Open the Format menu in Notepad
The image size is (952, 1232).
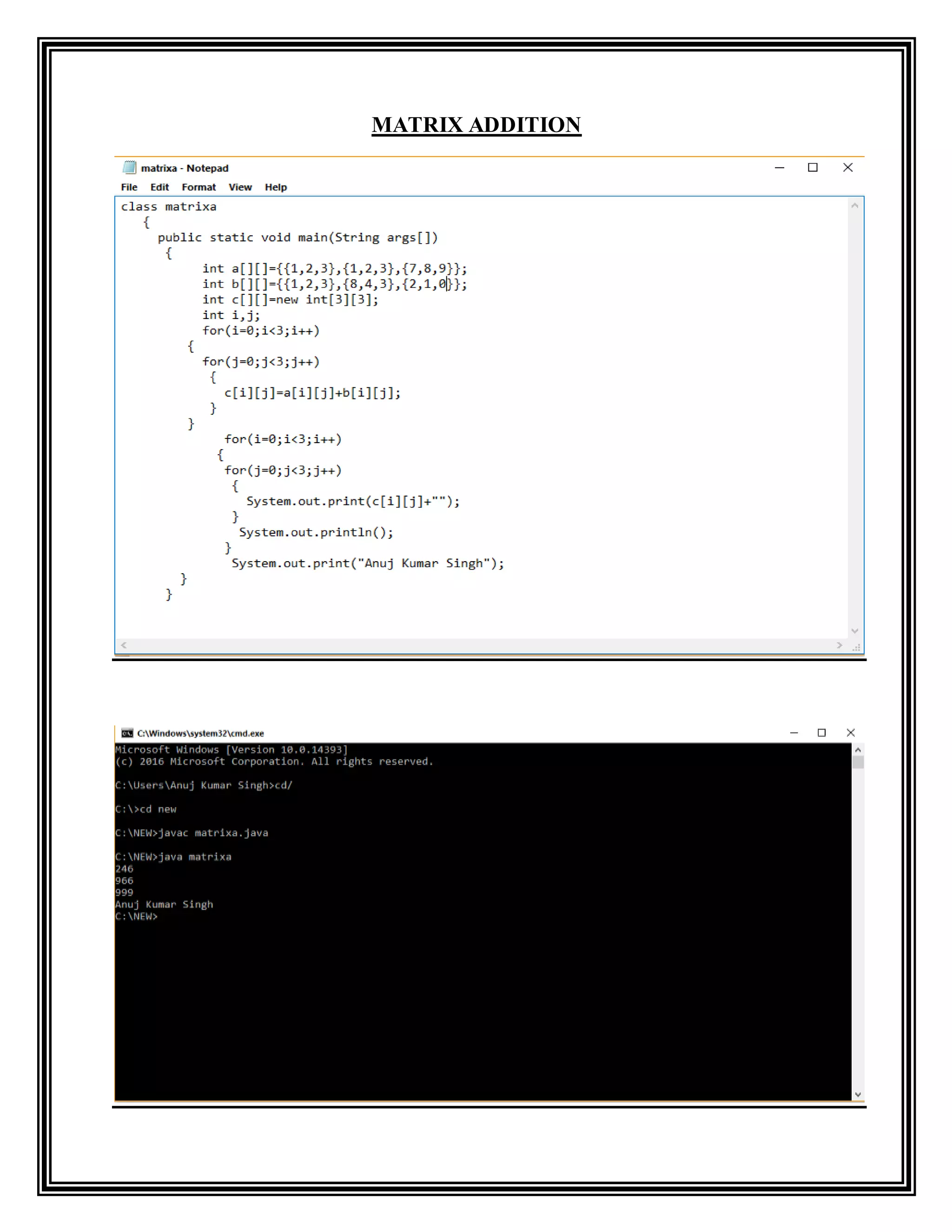[198, 187]
